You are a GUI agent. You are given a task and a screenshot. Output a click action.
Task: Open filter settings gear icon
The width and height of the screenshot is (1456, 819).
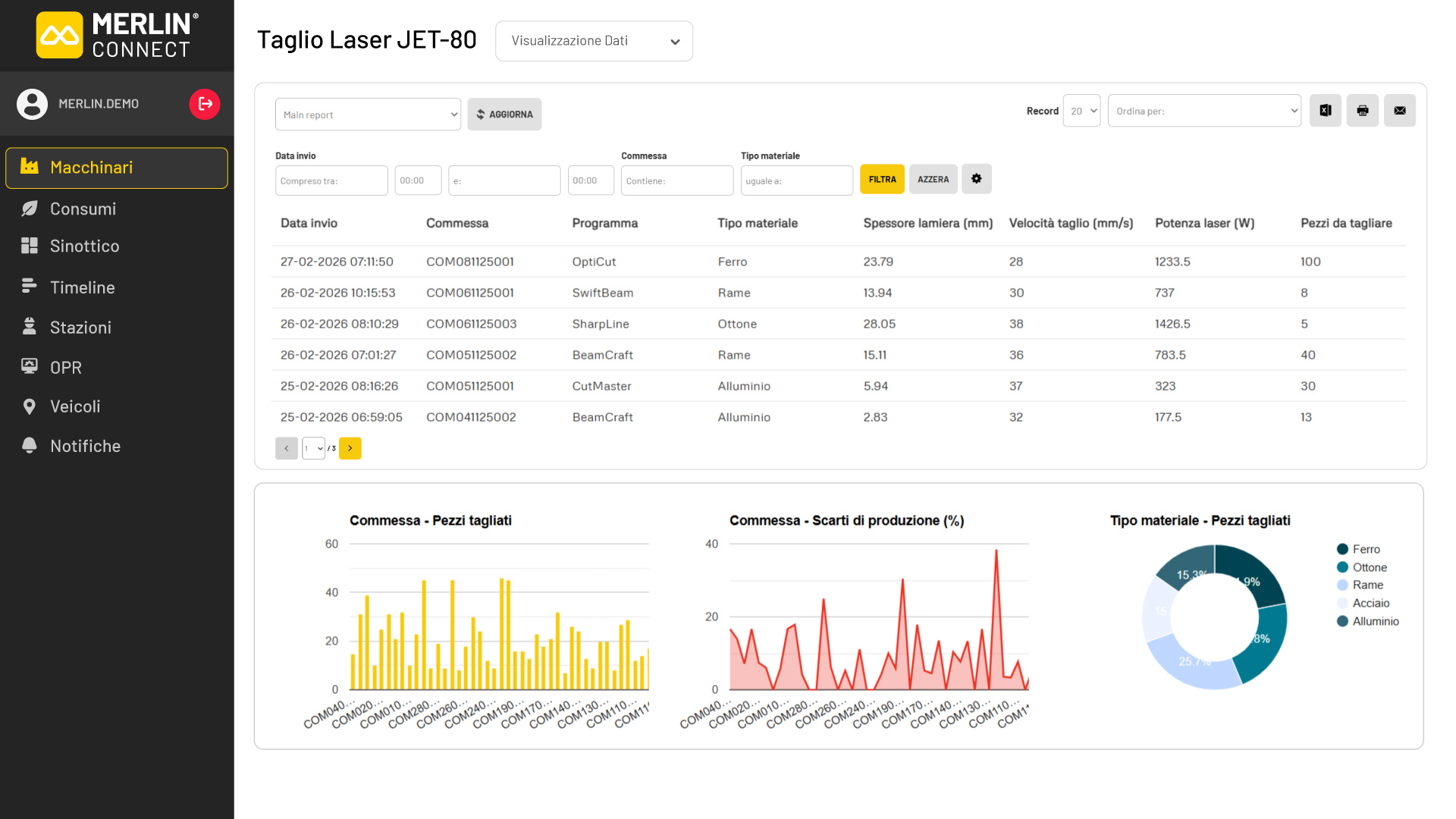[x=976, y=179]
